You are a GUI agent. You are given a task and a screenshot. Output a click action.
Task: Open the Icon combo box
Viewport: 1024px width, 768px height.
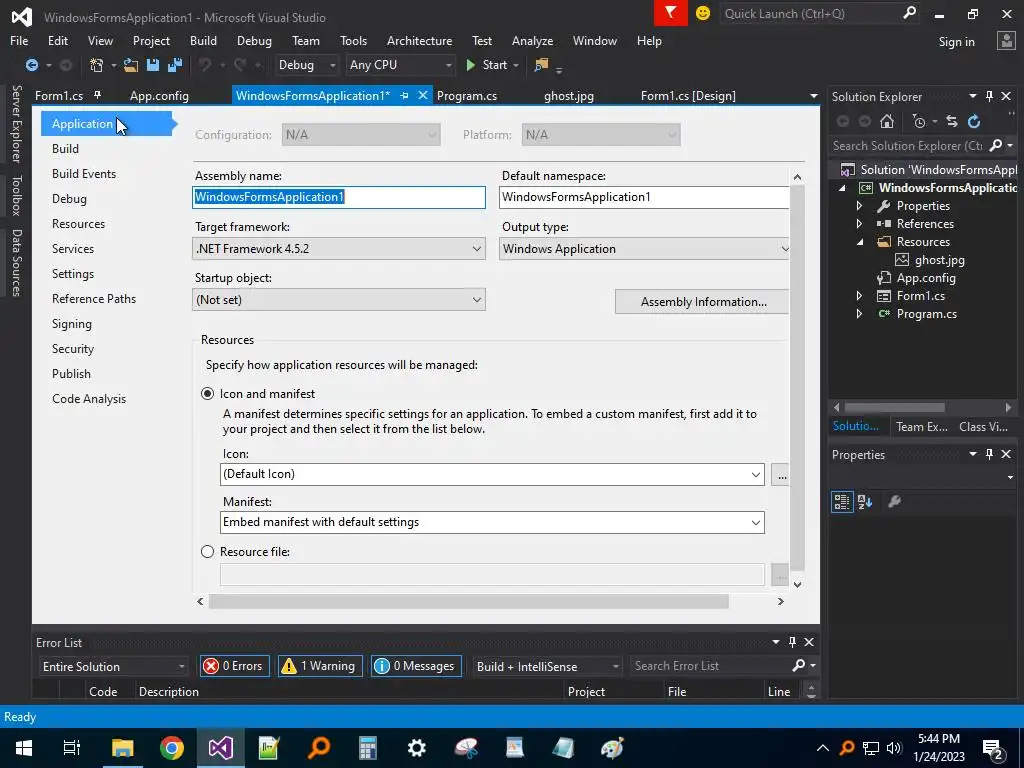492,474
